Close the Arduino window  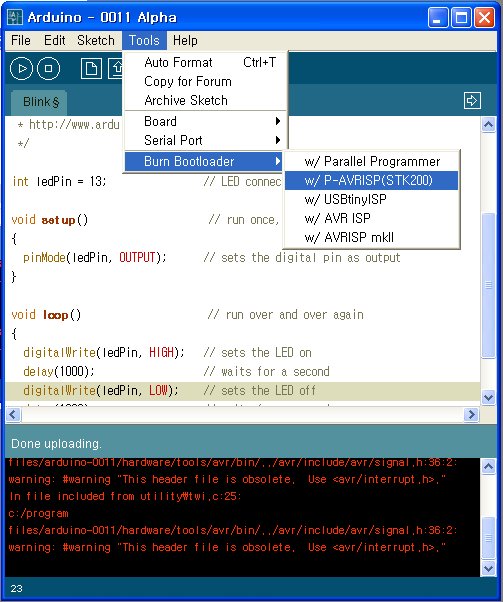tap(484, 18)
